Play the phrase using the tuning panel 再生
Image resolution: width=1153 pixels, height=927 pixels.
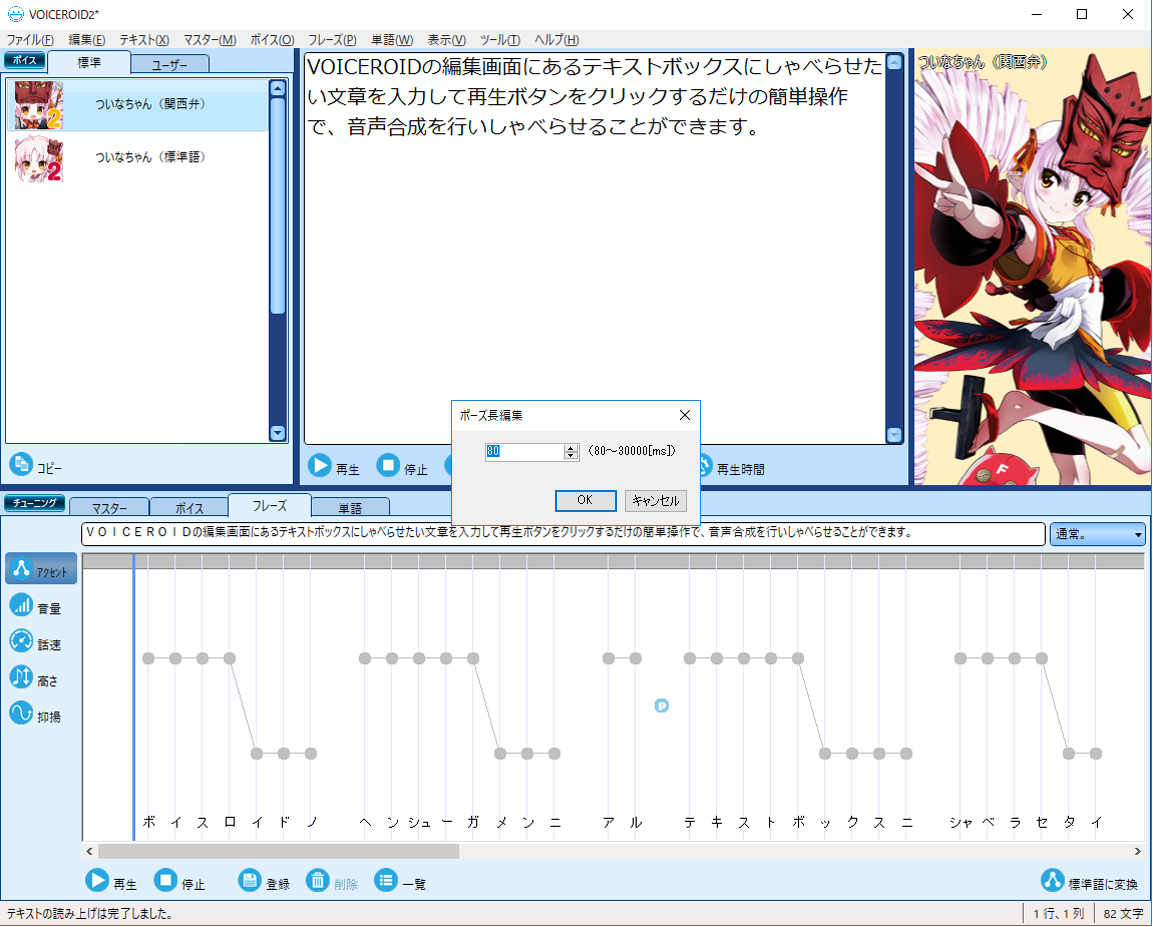111,881
